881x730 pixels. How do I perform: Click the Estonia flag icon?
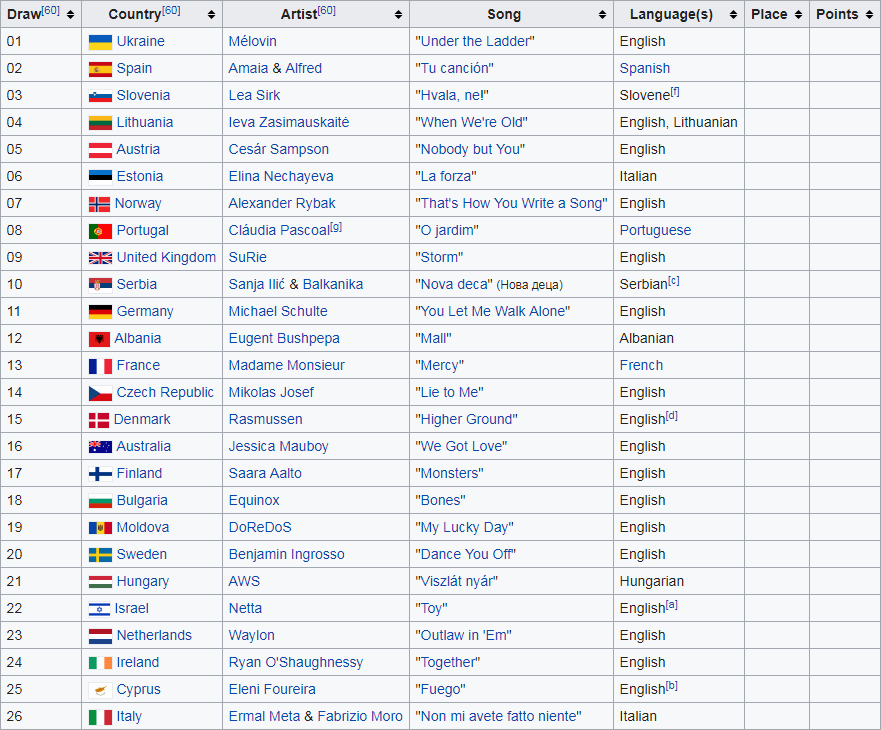point(100,176)
